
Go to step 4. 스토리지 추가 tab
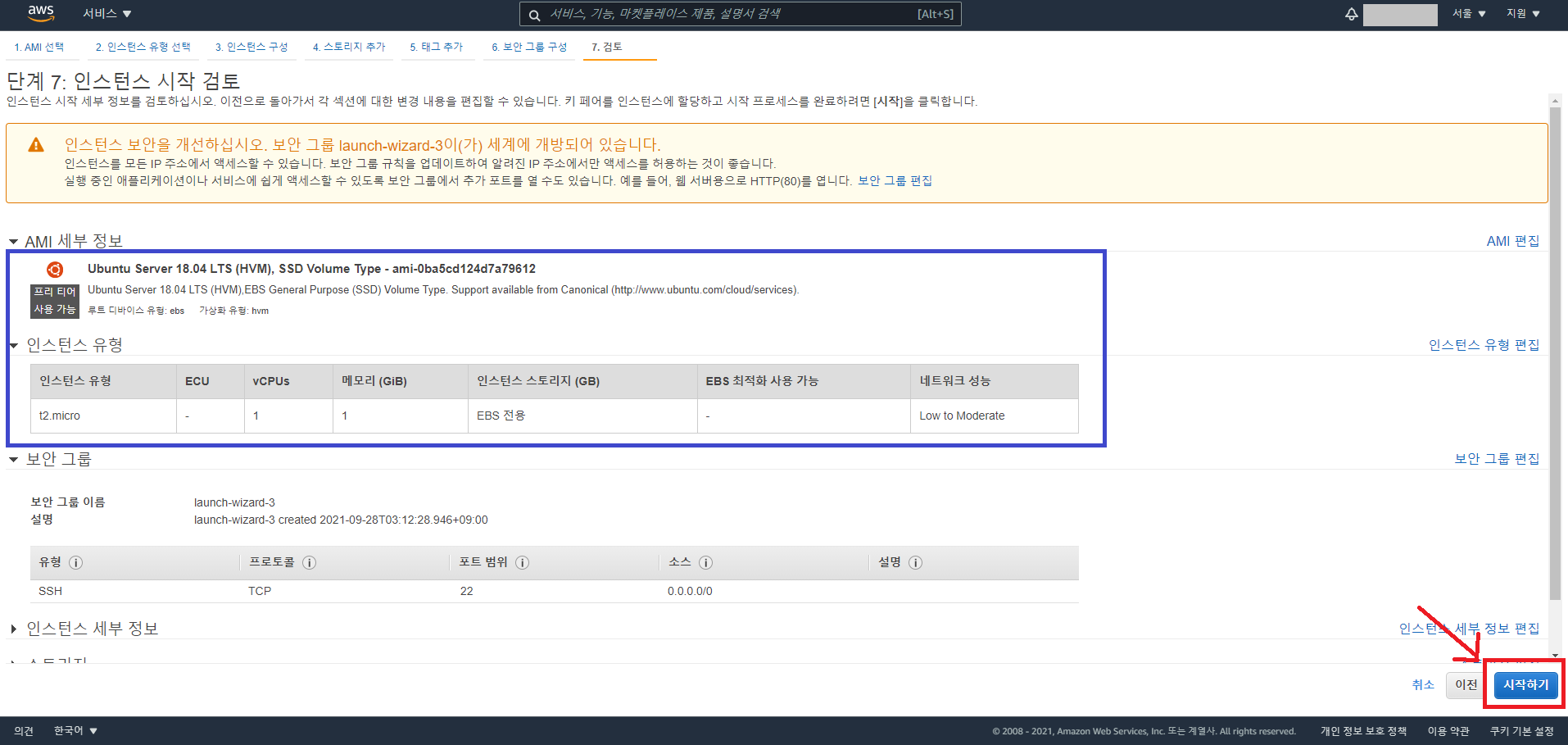(349, 47)
